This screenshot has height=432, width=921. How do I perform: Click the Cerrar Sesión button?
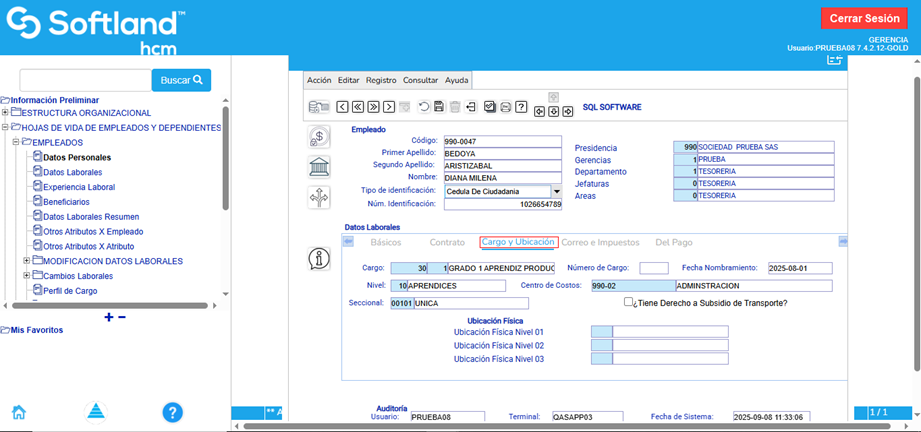(863, 19)
